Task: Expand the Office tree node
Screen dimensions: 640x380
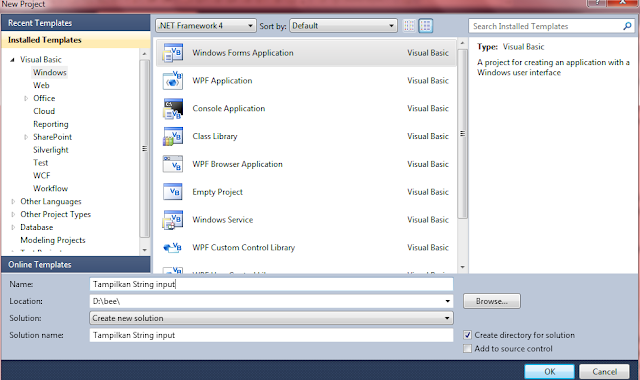Action: coord(26,98)
